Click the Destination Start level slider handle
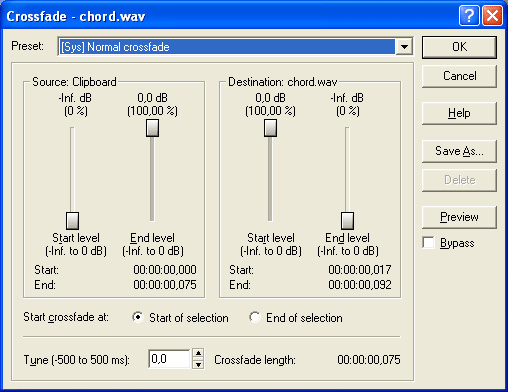The width and height of the screenshot is (508, 392). pyautogui.click(x=270, y=128)
